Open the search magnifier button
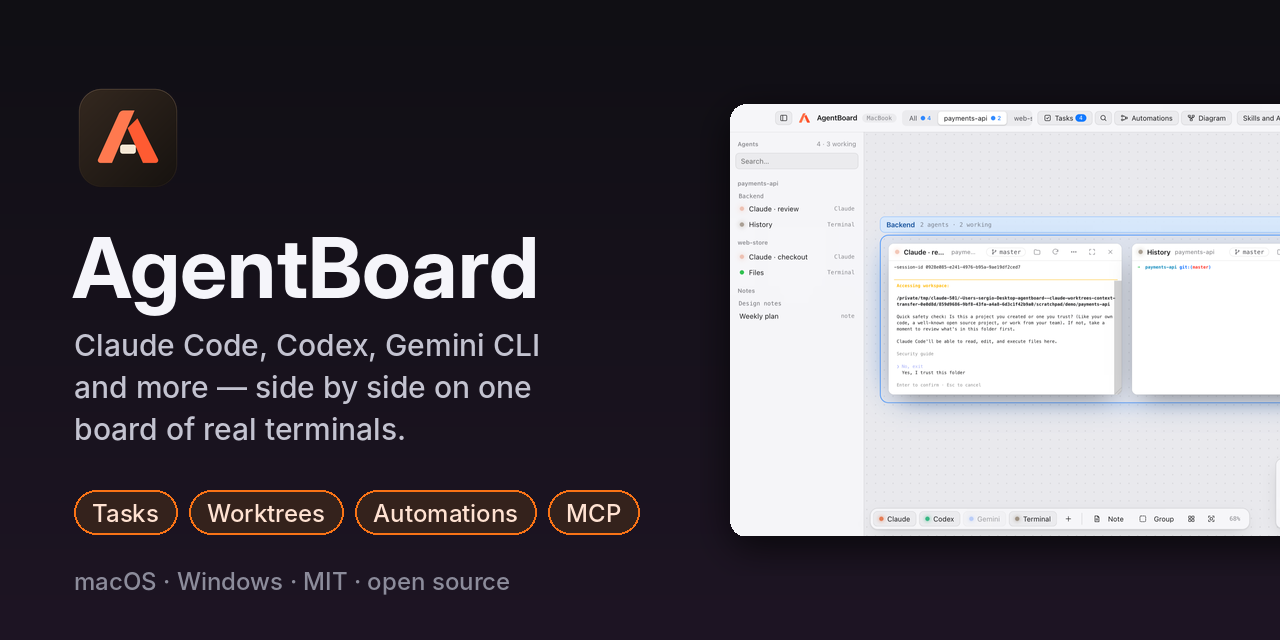The height and width of the screenshot is (640, 1280). coord(1103,118)
